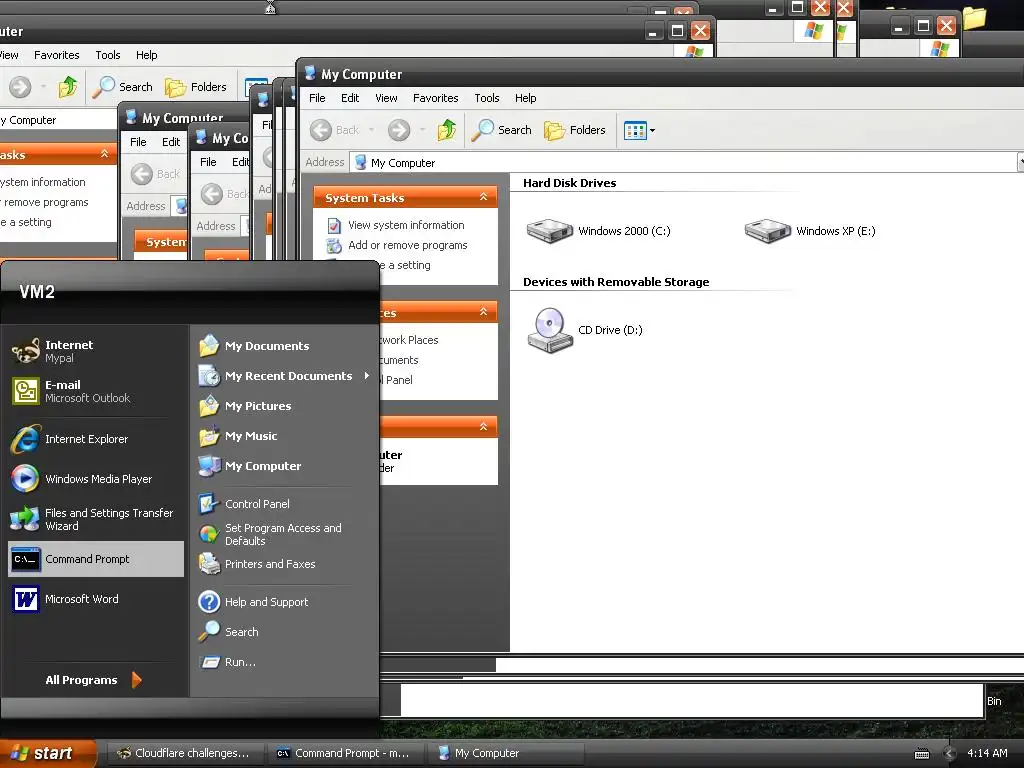Collapse the Other Places panel in front window

tap(483, 312)
